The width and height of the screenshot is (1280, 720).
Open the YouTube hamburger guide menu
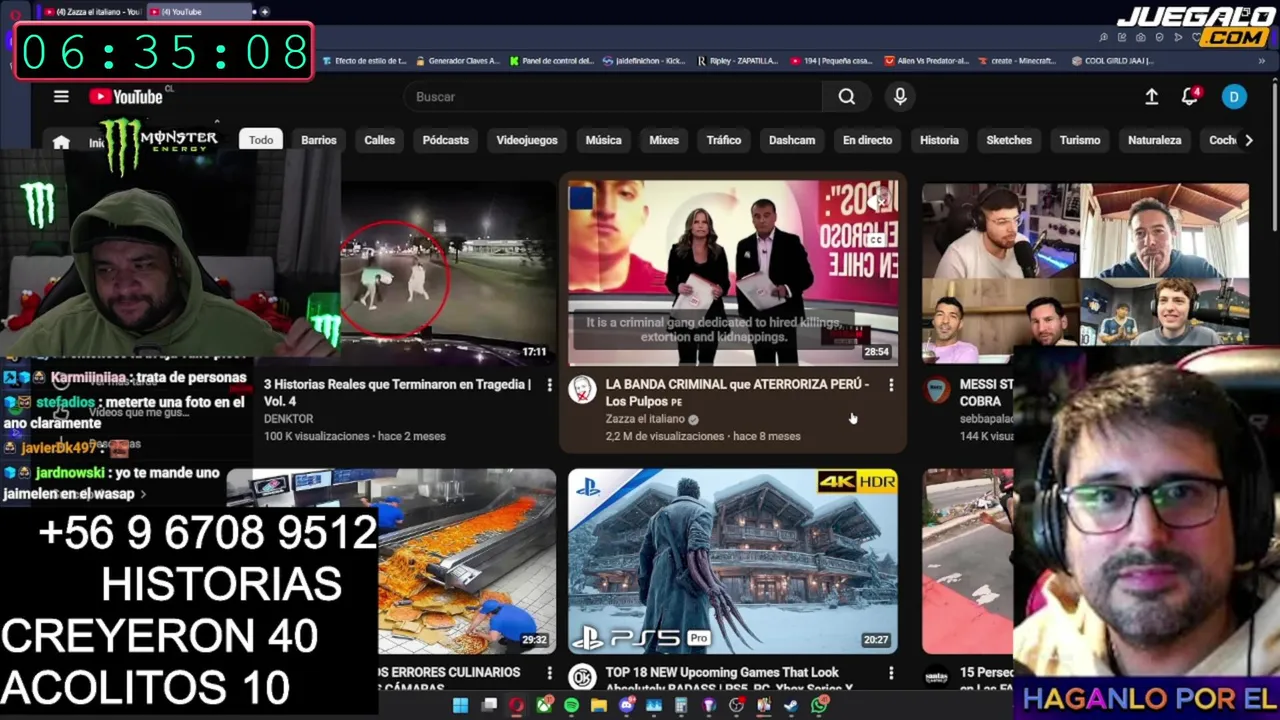click(x=61, y=97)
